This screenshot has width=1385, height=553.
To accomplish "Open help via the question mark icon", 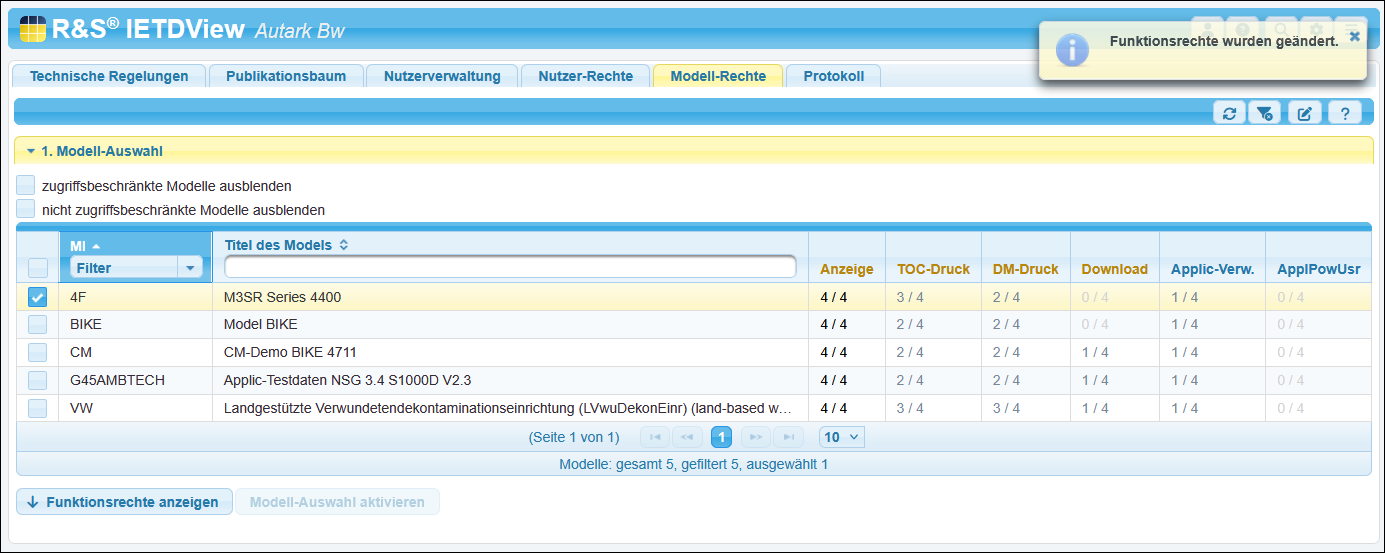I will pos(1345,113).
